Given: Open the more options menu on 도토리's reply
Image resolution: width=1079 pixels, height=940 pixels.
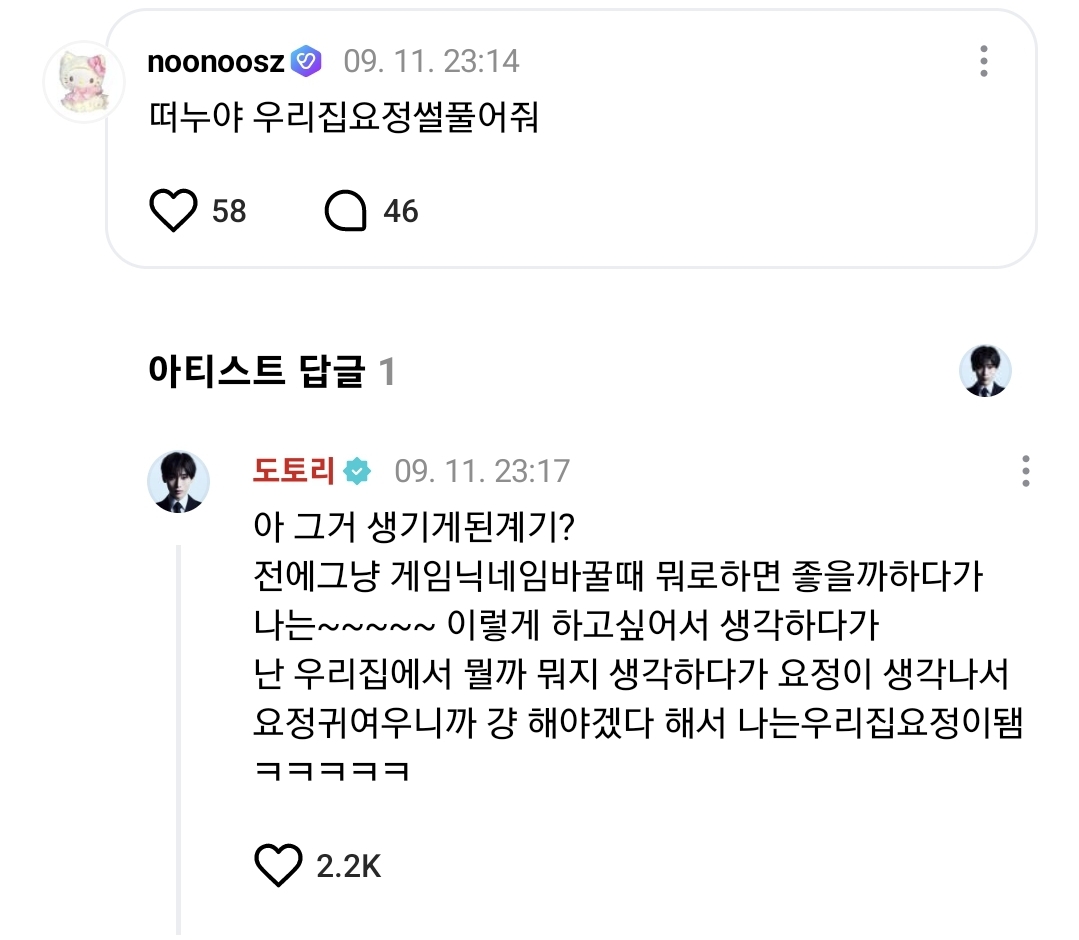Looking at the screenshot, I should point(1025,470).
